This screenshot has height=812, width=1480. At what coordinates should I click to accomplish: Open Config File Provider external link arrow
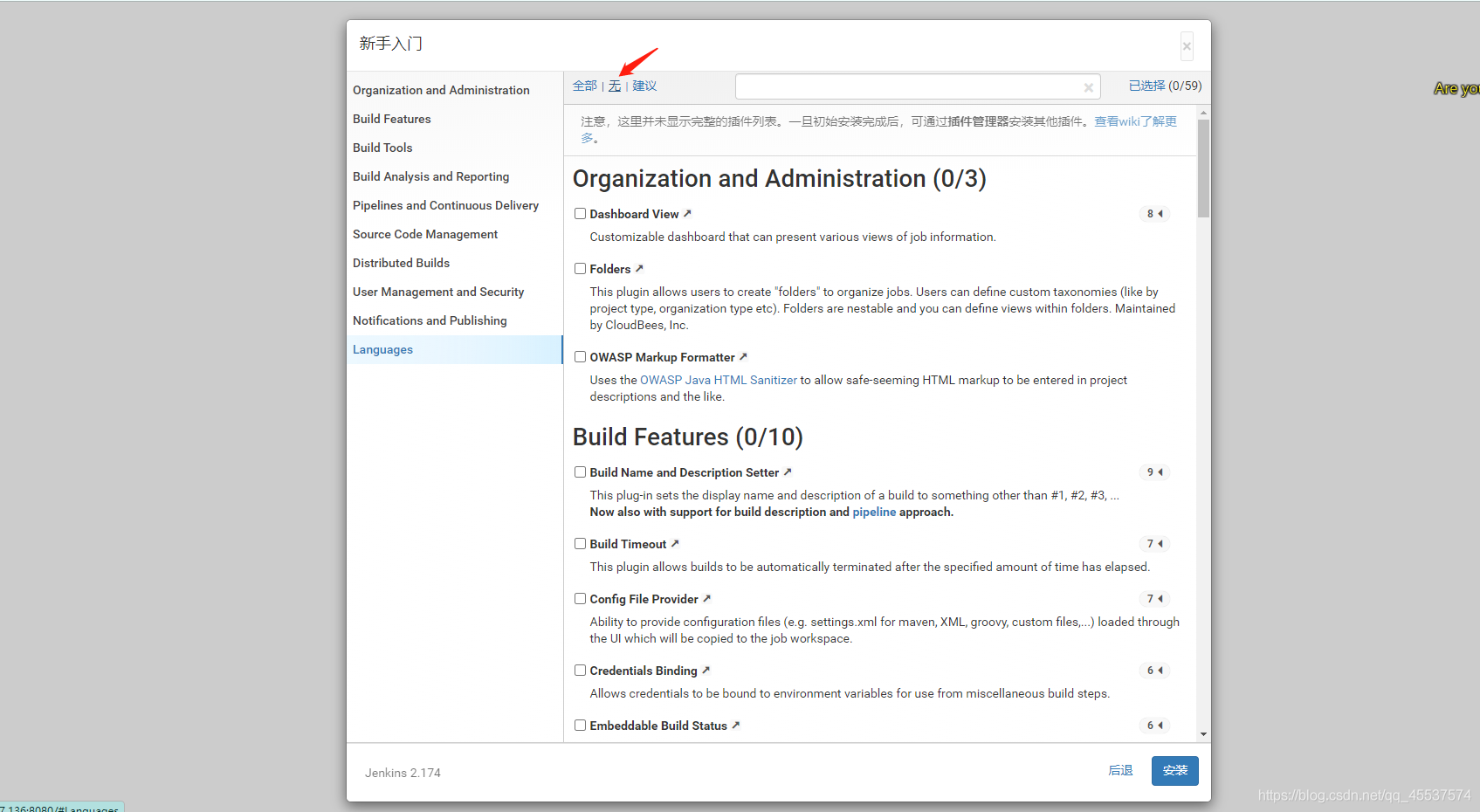click(707, 598)
